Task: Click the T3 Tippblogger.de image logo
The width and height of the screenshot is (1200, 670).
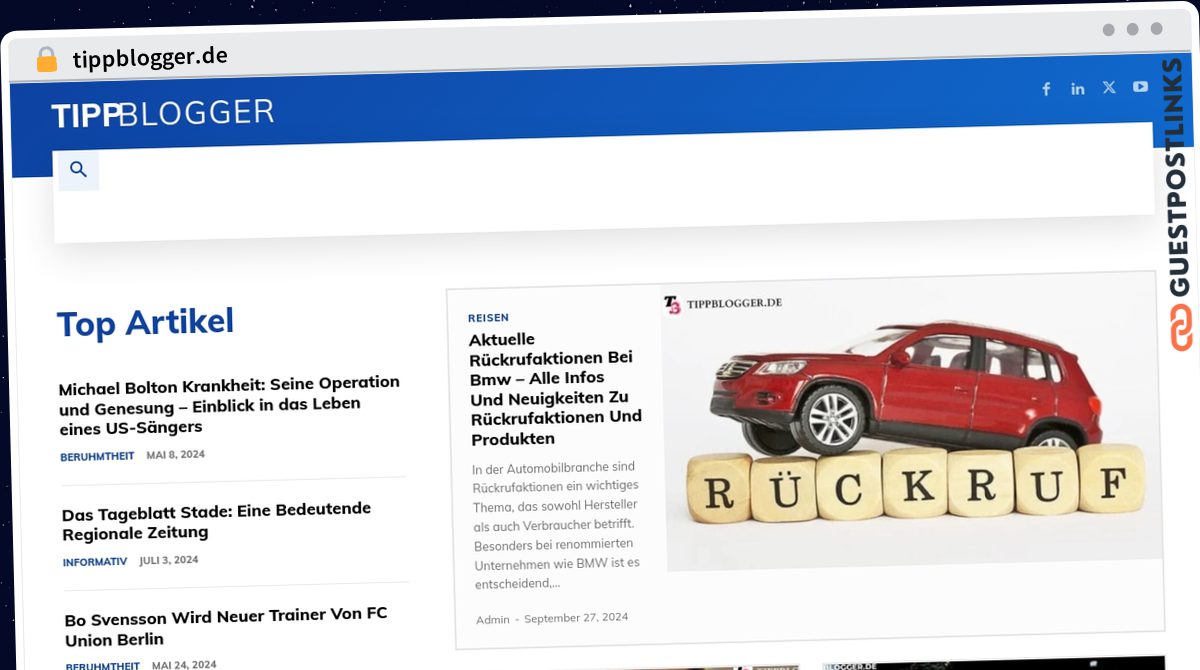Action: [722, 303]
